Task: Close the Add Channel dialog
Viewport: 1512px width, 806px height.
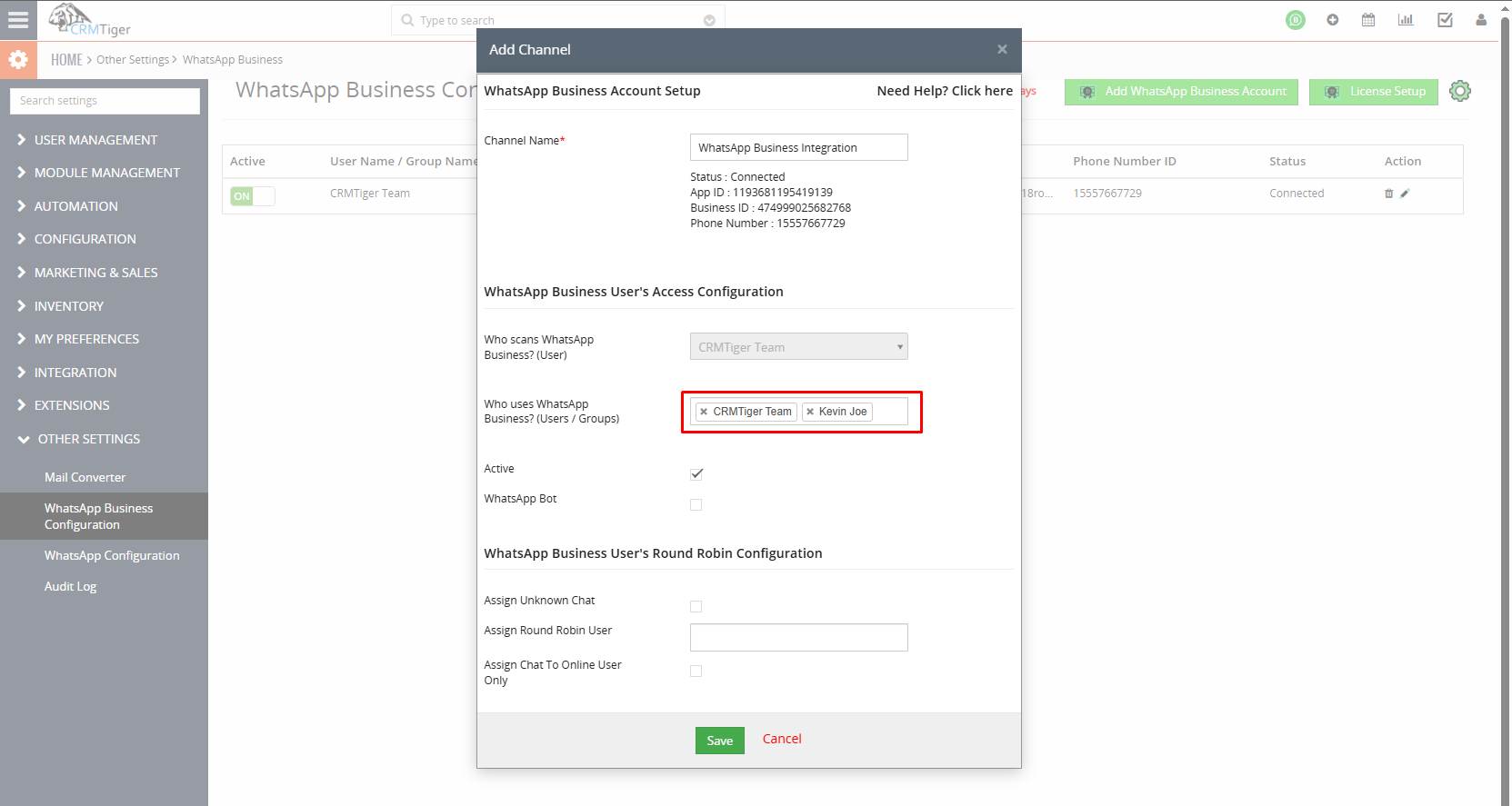Action: point(1002,49)
